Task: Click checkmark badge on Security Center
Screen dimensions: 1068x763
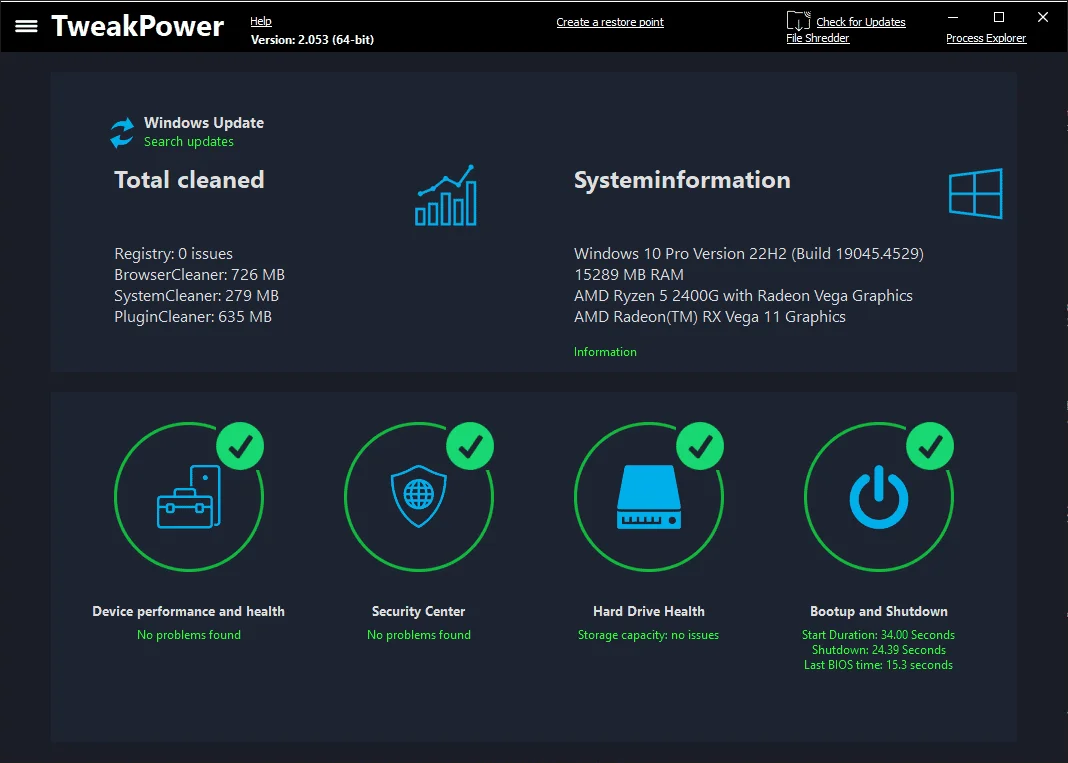Action: click(x=470, y=446)
